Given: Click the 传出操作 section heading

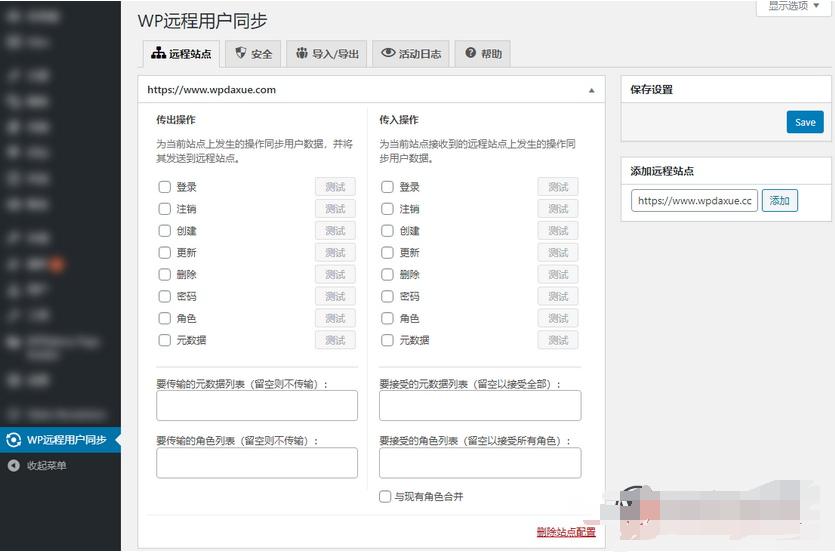Looking at the screenshot, I should (176, 120).
